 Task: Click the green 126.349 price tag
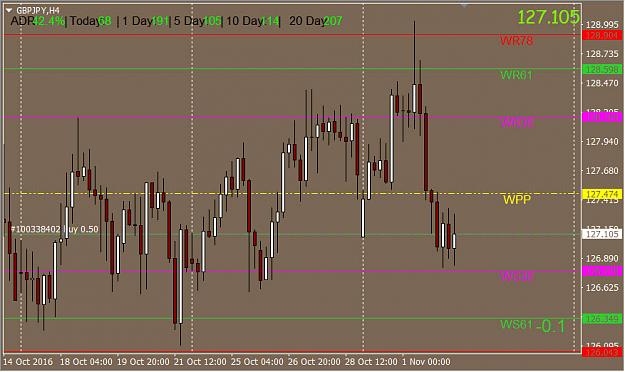(x=602, y=319)
